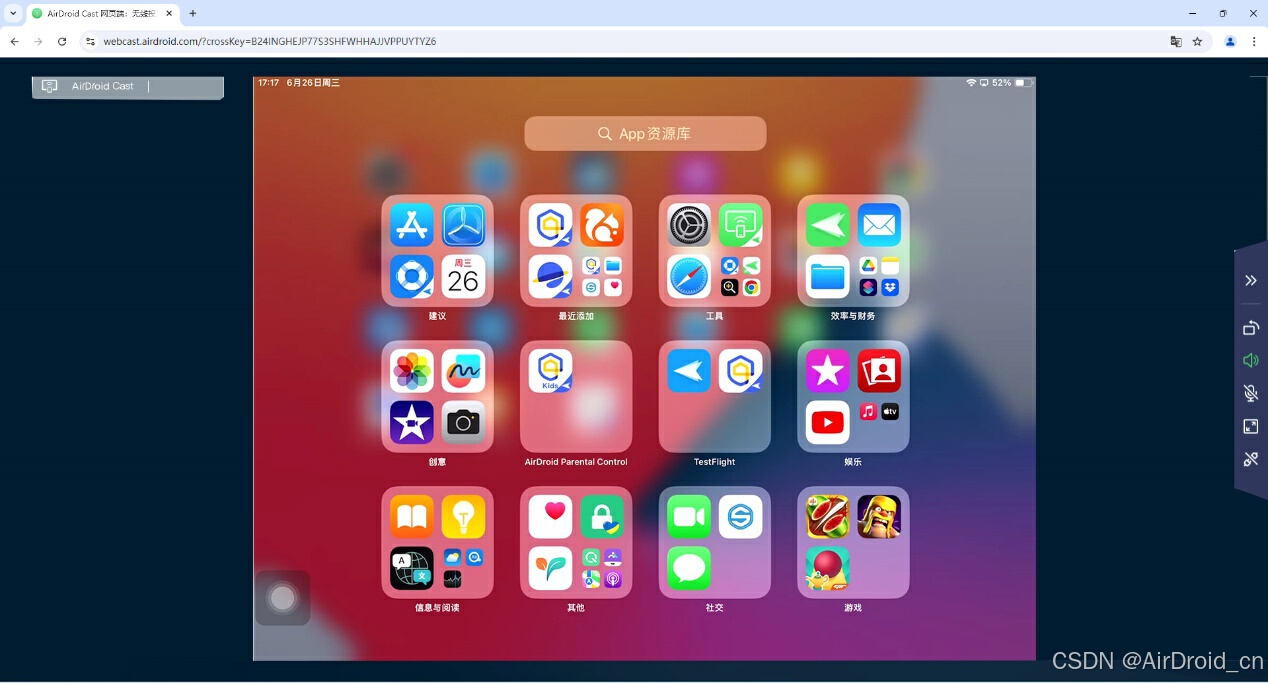The width and height of the screenshot is (1268, 683).
Task: Open the blue S app in 社交
Action: 740,517
